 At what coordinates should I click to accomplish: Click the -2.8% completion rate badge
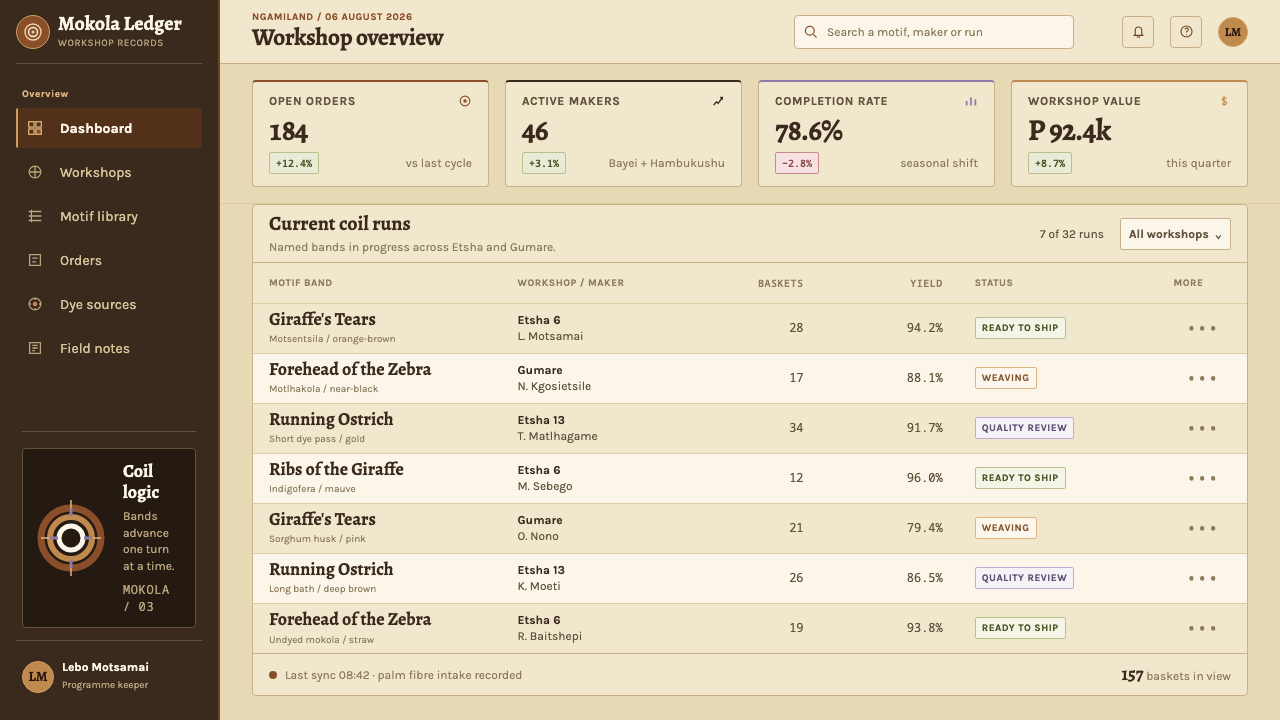(x=797, y=163)
